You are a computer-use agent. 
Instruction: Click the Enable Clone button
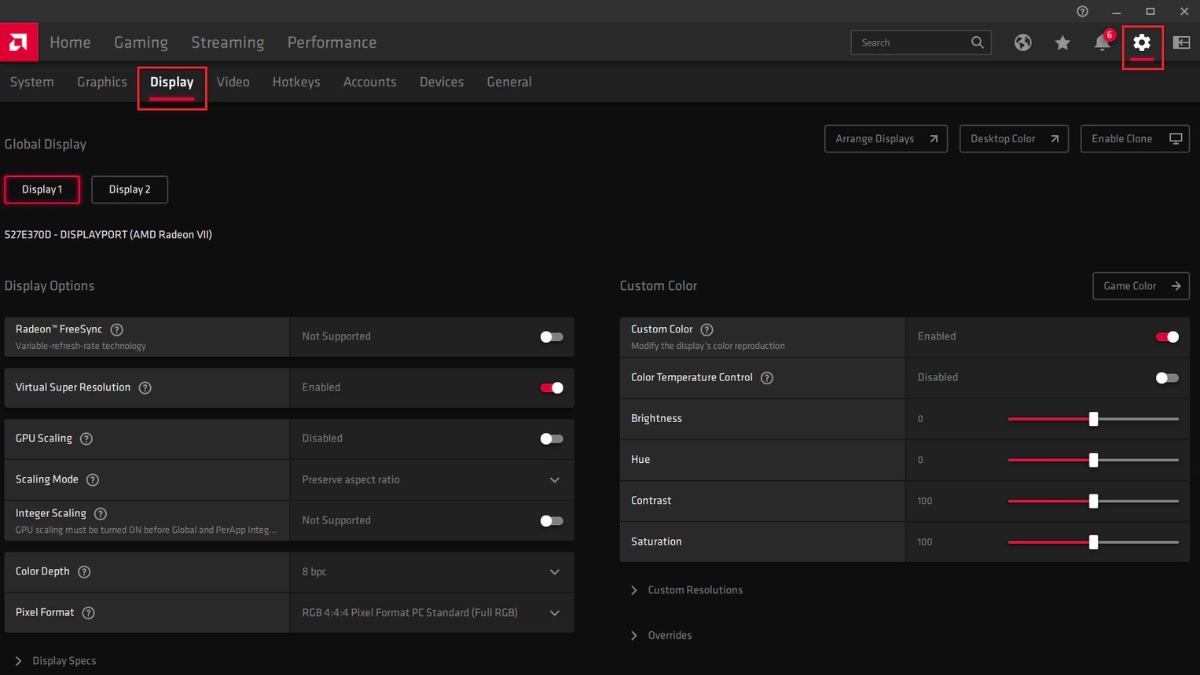1135,139
